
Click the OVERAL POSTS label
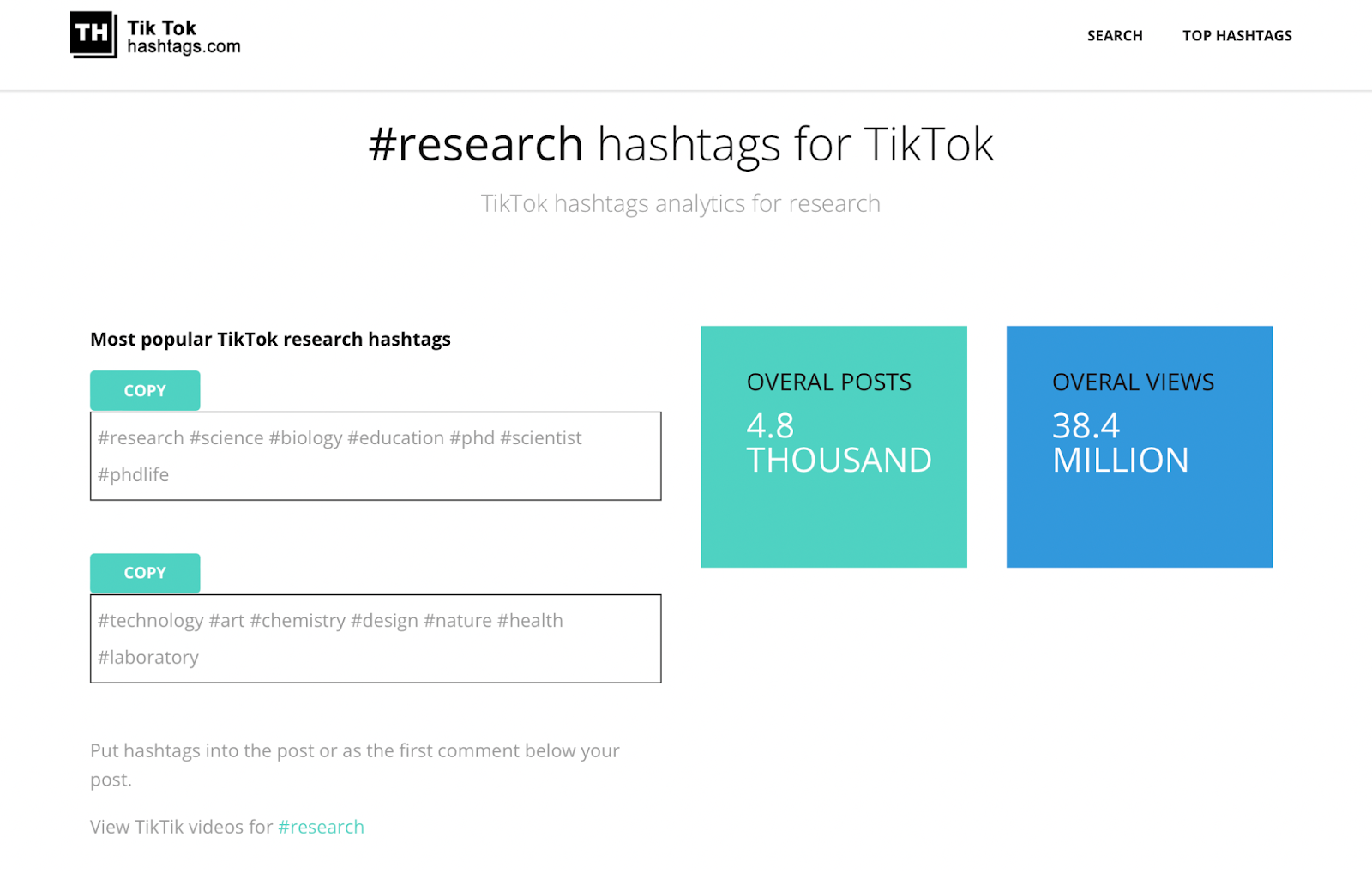828,382
